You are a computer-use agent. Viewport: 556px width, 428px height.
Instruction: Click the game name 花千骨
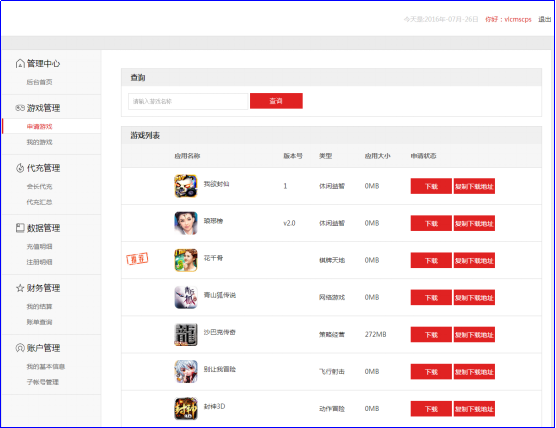coord(213,258)
